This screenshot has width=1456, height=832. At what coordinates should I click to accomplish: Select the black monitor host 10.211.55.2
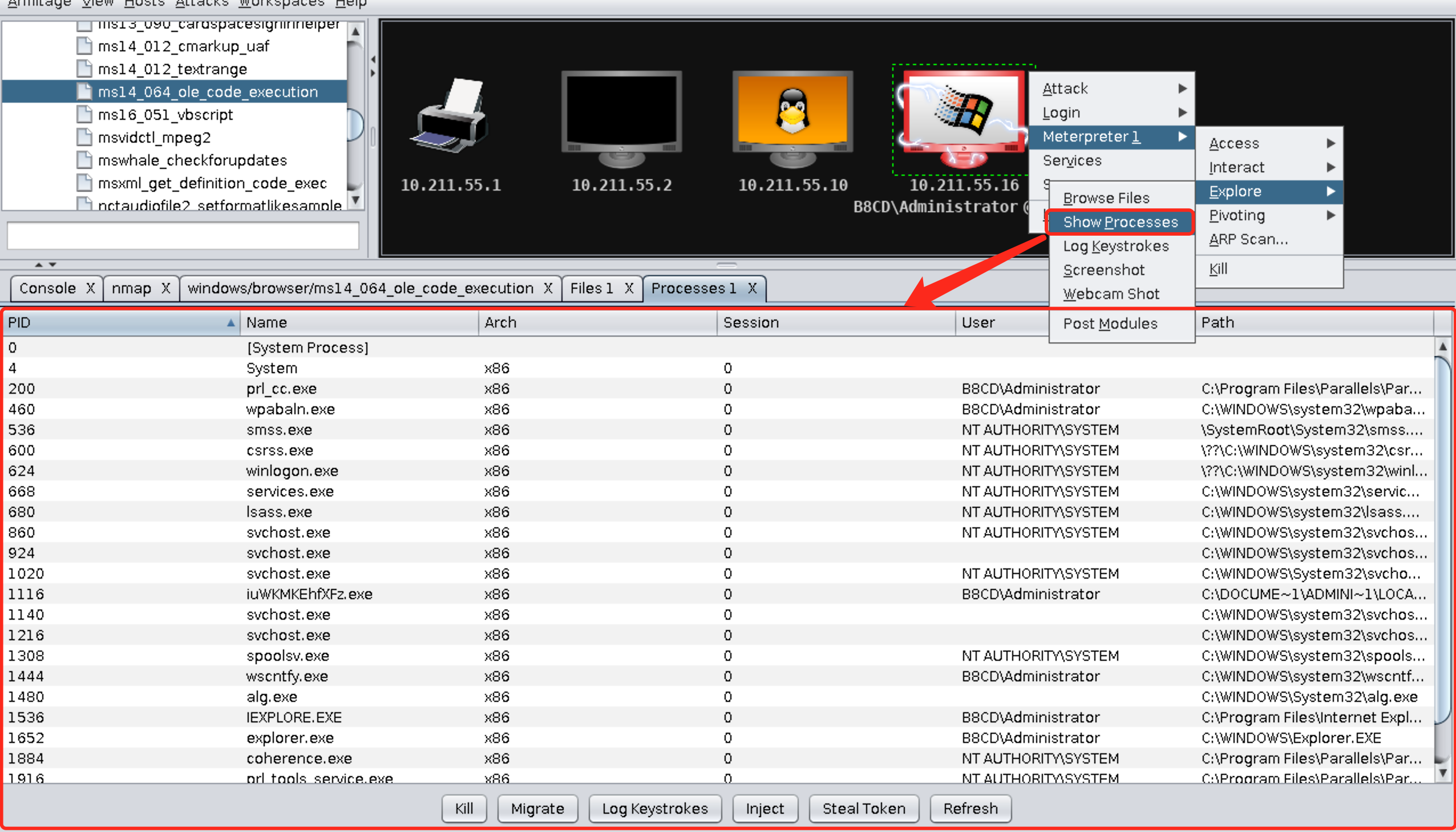(x=621, y=119)
